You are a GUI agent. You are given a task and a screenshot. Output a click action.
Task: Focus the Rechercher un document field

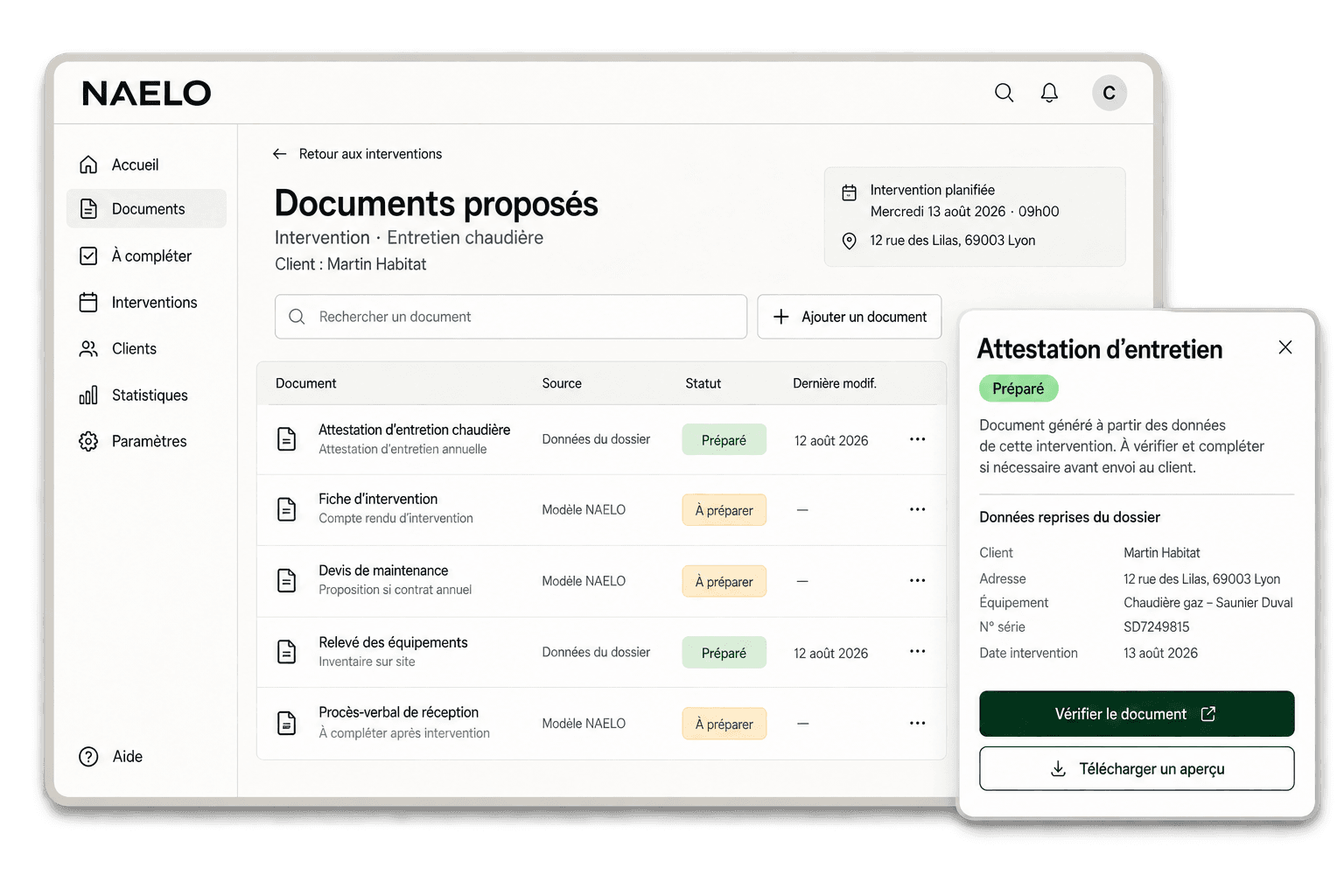[511, 317]
